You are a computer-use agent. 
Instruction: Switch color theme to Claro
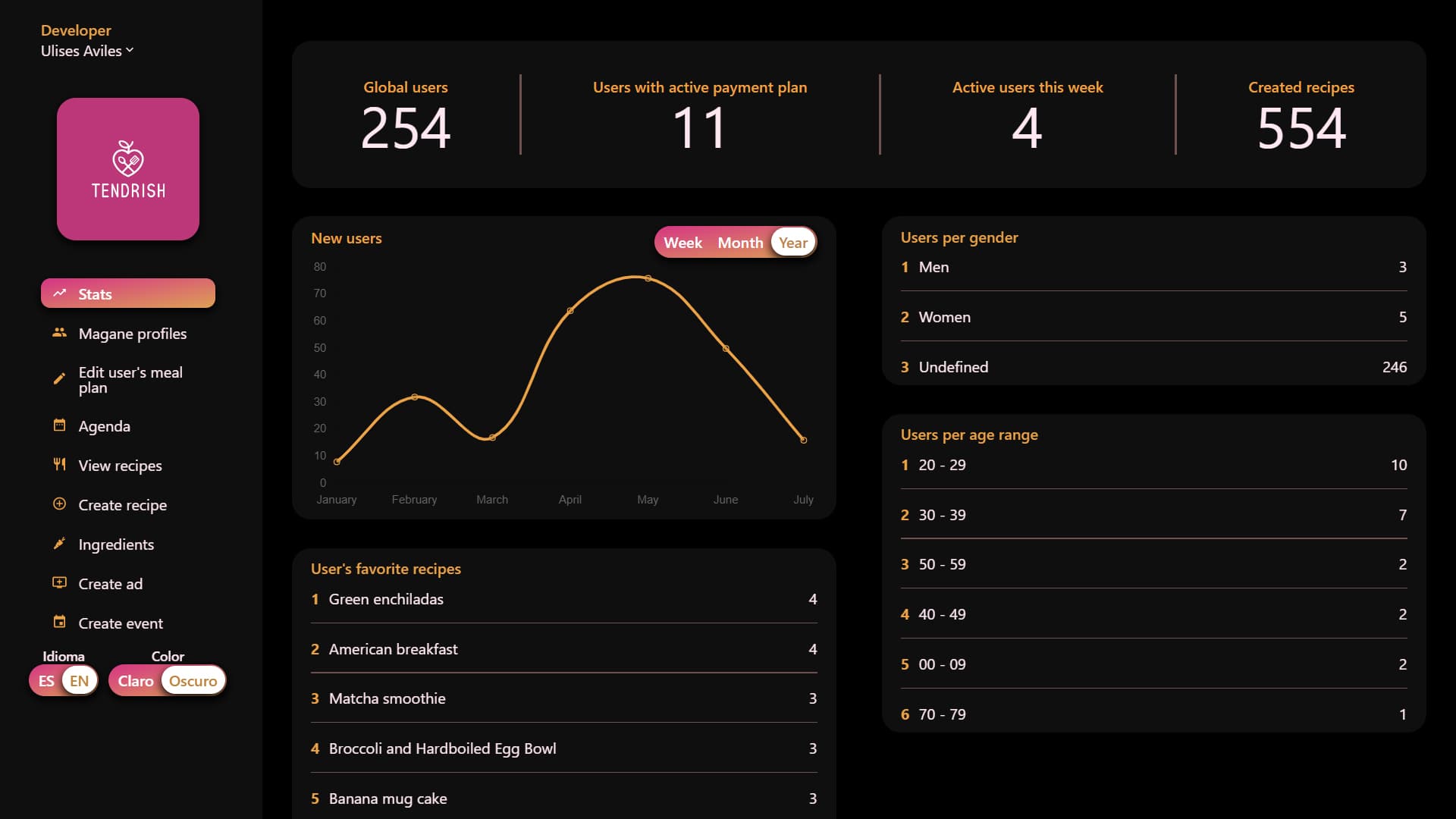coord(136,681)
